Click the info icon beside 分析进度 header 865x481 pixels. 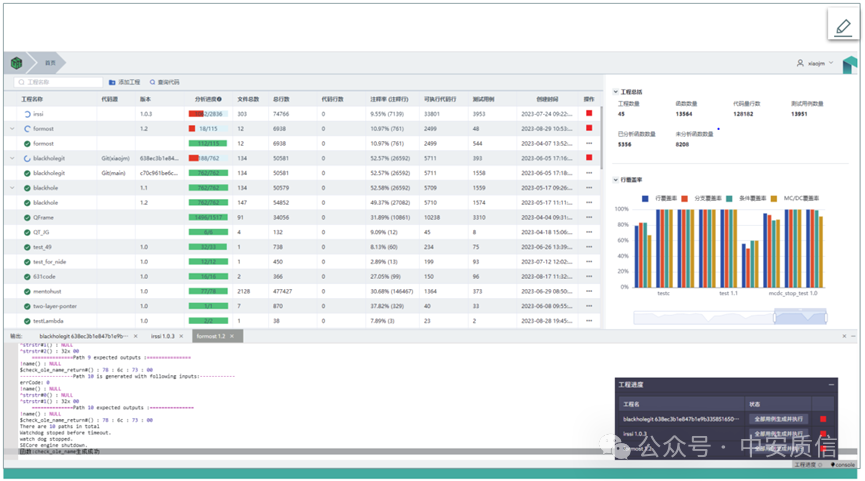(x=219, y=99)
